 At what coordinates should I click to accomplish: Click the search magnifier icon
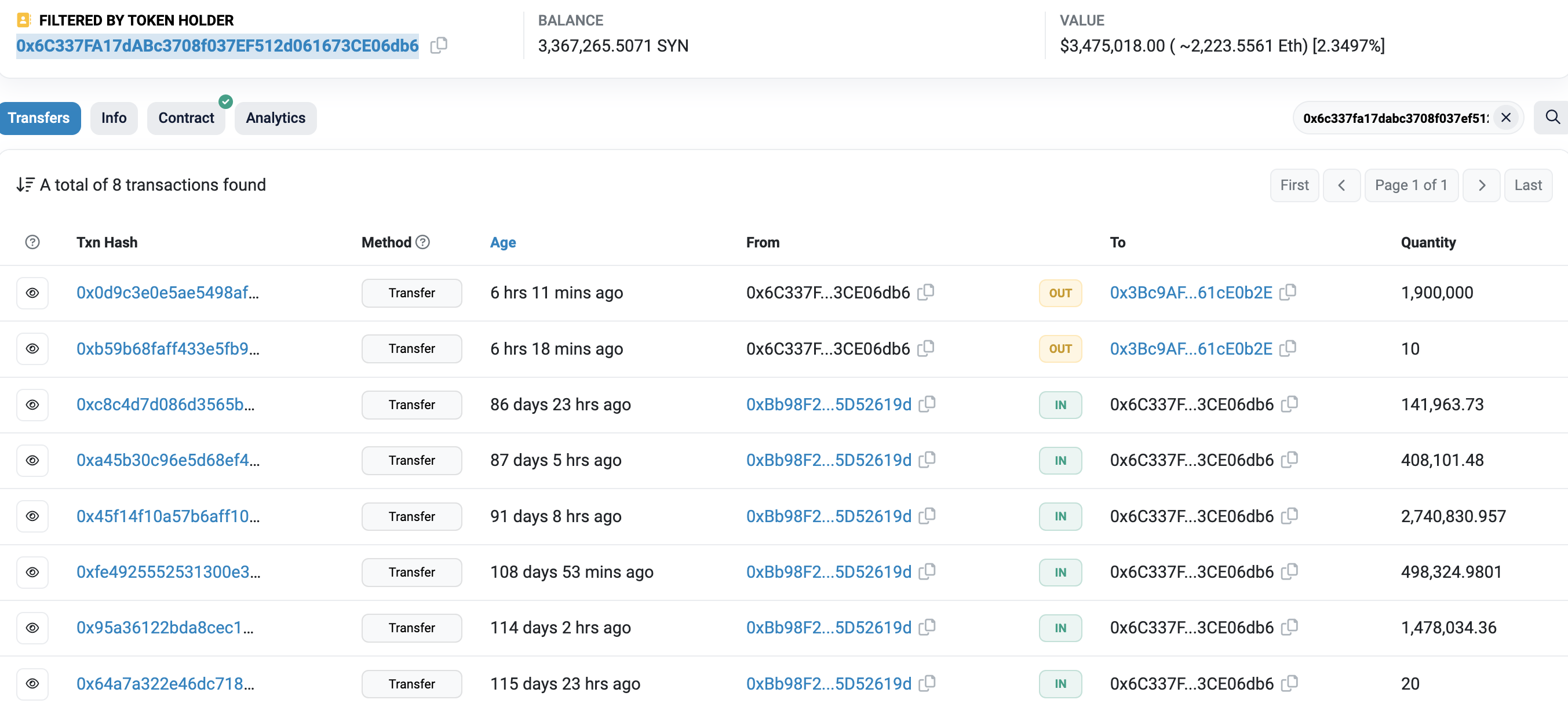(x=1552, y=118)
